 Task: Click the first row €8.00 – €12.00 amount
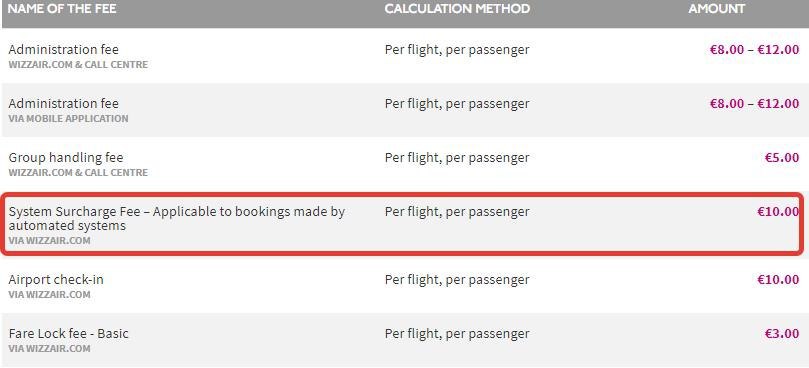pyautogui.click(x=754, y=50)
